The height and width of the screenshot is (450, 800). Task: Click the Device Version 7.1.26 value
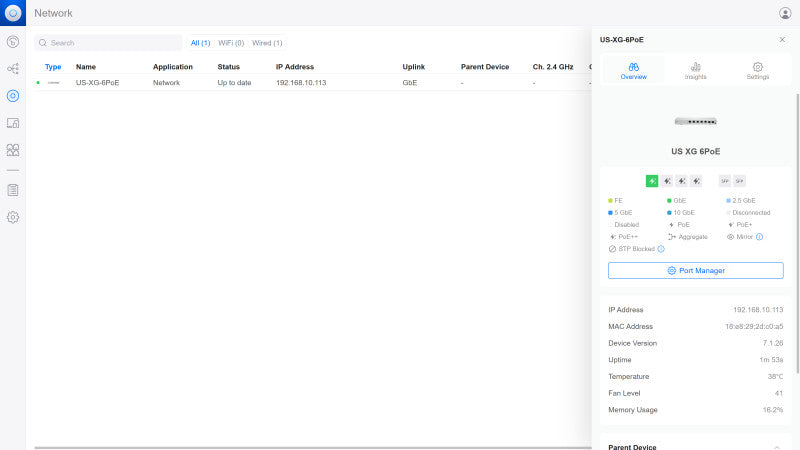pyautogui.click(x=773, y=343)
